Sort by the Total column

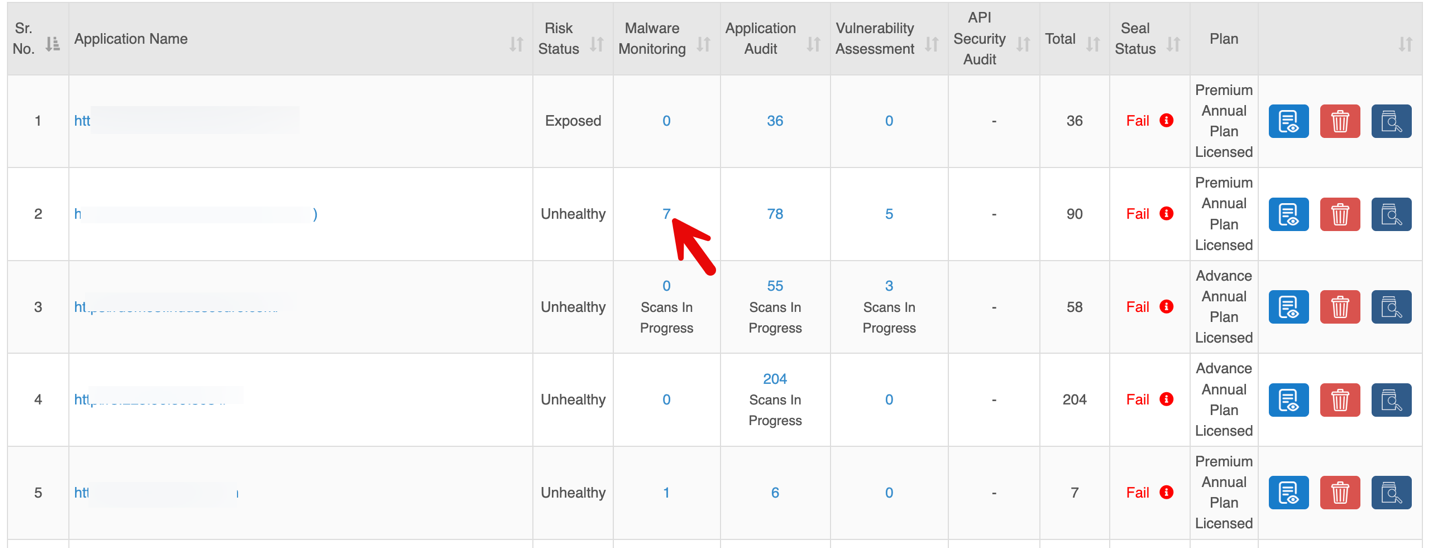[1093, 44]
